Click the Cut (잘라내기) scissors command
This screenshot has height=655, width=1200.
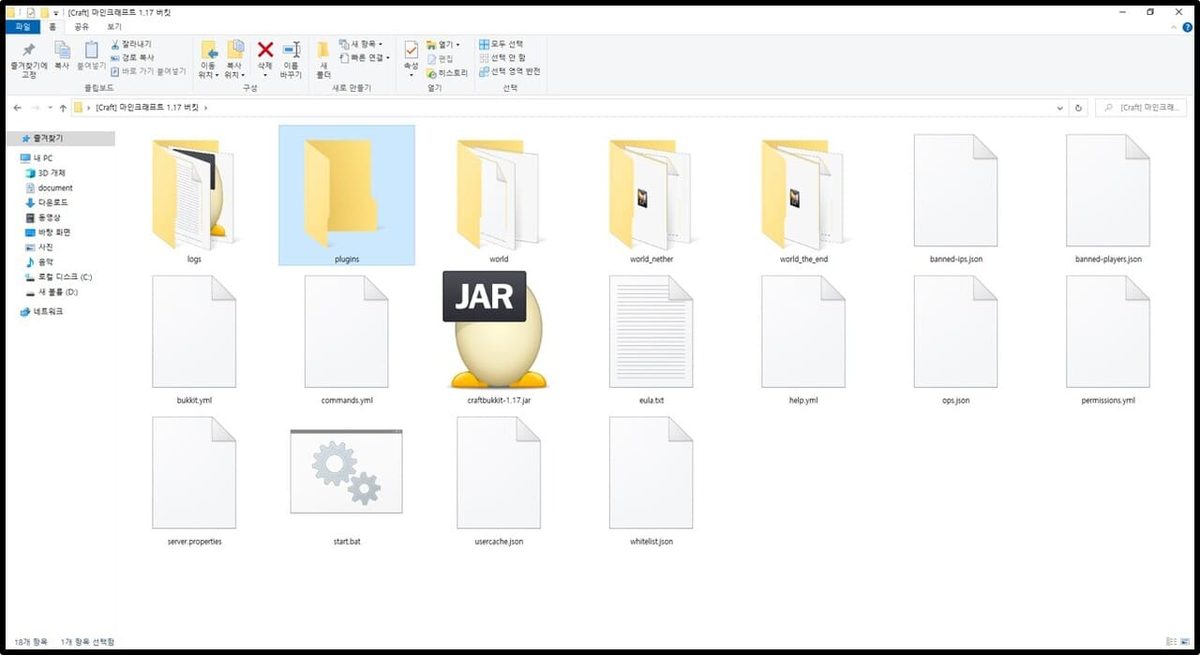click(x=130, y=45)
